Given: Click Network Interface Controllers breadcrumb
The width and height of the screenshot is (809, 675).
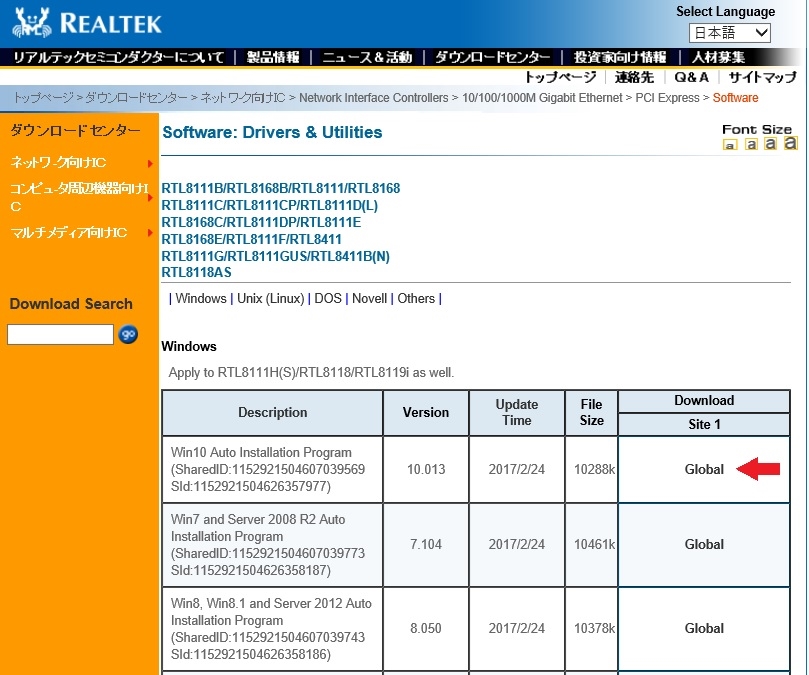Looking at the screenshot, I should click(374, 98).
